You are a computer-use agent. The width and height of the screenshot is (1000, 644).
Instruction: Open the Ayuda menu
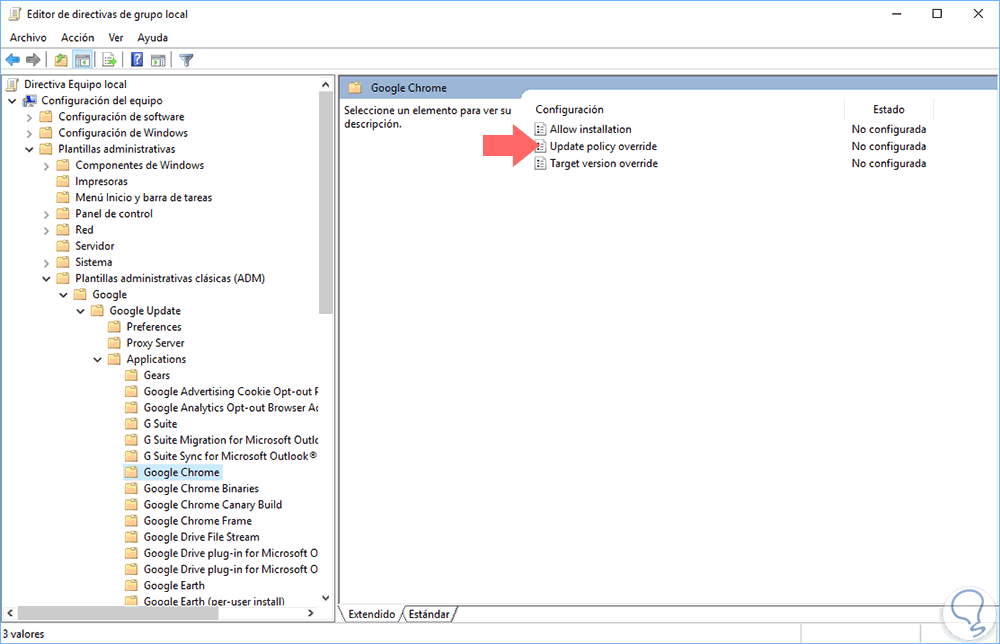pyautogui.click(x=152, y=38)
